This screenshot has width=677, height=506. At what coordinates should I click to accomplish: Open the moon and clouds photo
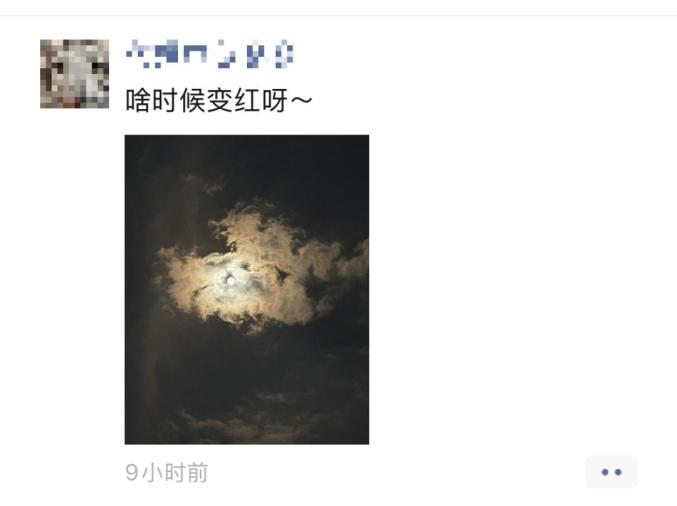pyautogui.click(x=247, y=289)
